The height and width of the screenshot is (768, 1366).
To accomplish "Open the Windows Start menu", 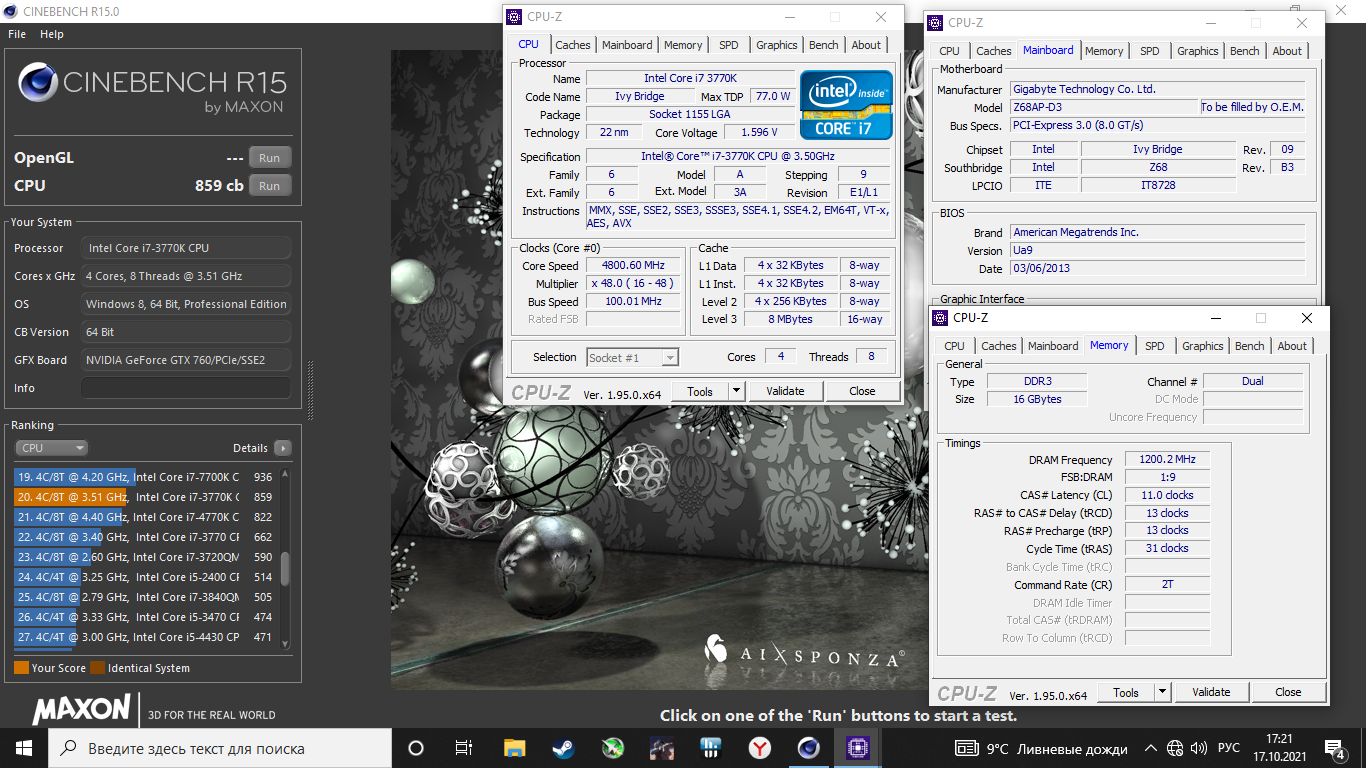I will click(x=24, y=748).
